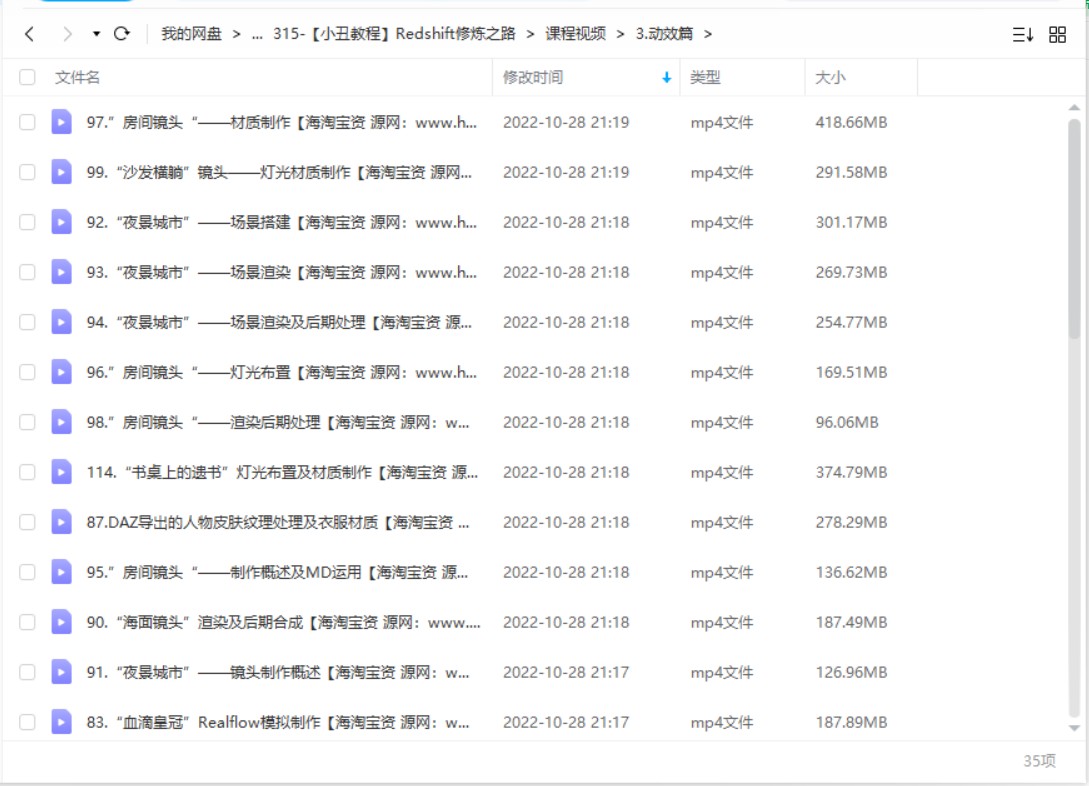Click the video icon of file 114
This screenshot has height=786, width=1089.
tap(61, 472)
